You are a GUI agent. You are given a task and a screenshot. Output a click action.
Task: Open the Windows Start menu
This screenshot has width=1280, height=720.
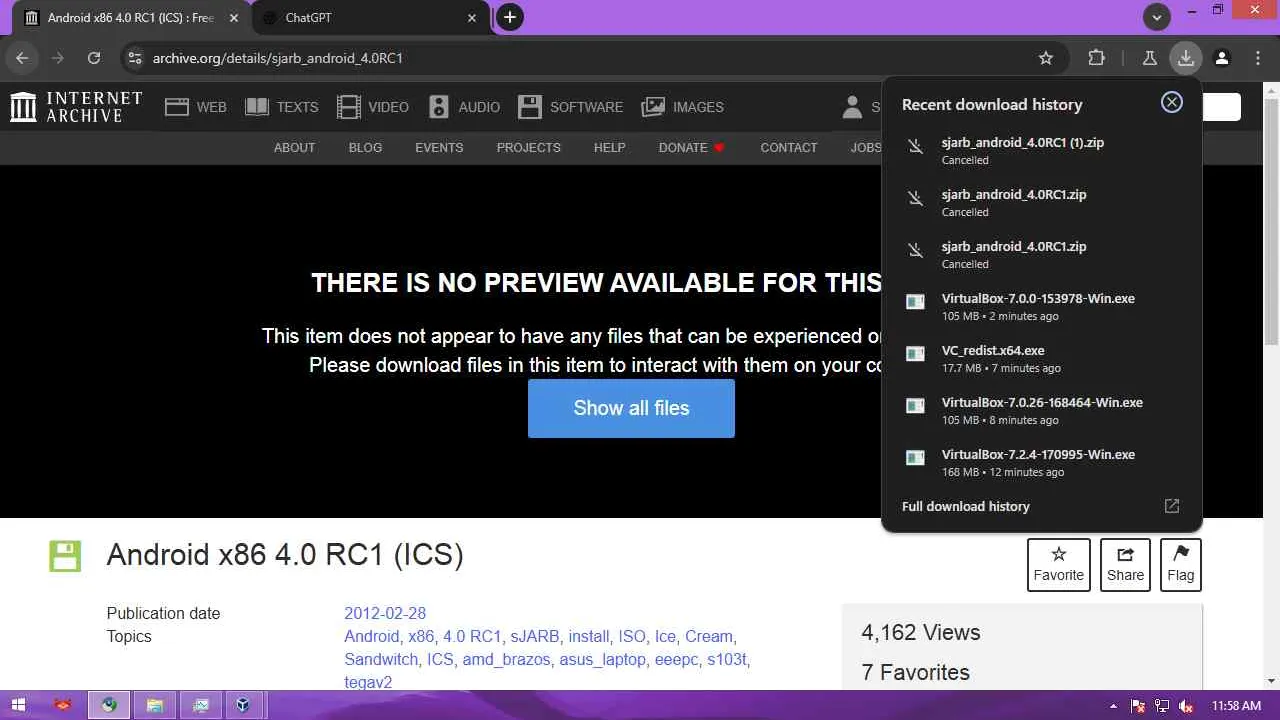click(18, 705)
